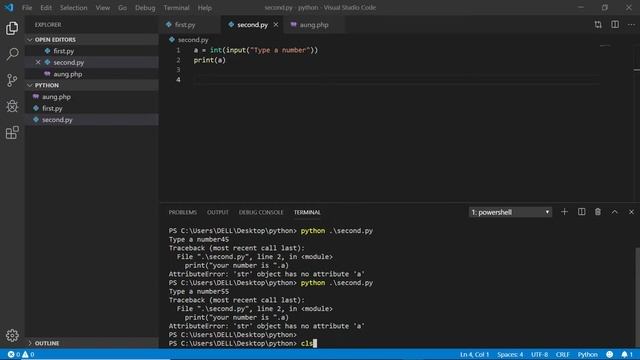Split the editor right
Viewport: 640px width, 360px height.
pyautogui.click(x=615, y=24)
